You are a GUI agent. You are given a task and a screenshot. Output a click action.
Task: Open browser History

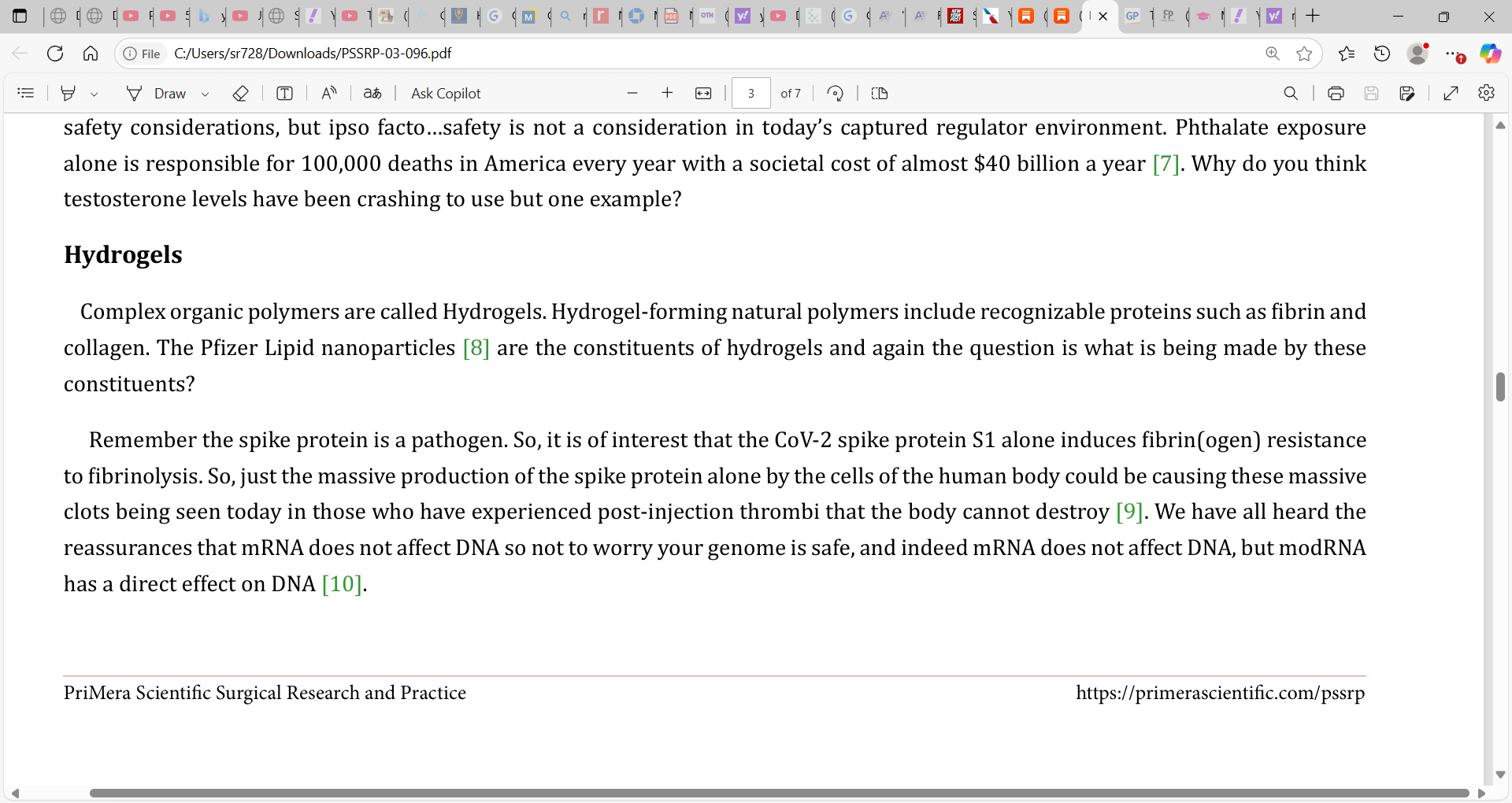[x=1382, y=54]
